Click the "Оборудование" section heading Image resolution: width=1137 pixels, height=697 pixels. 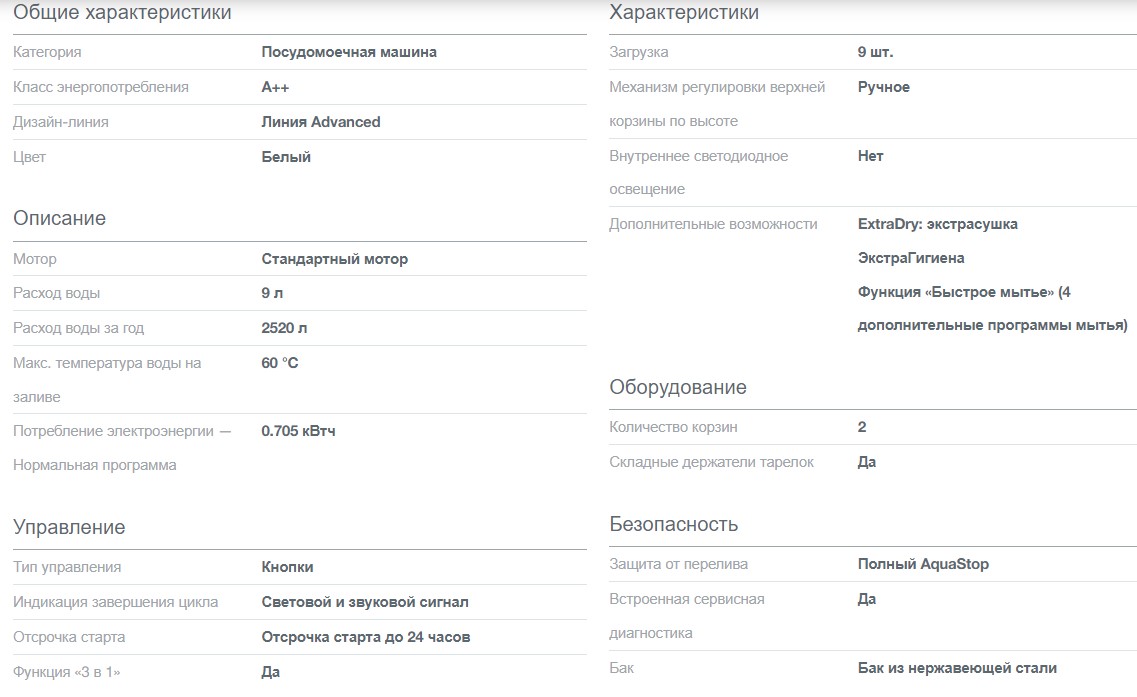(x=678, y=387)
